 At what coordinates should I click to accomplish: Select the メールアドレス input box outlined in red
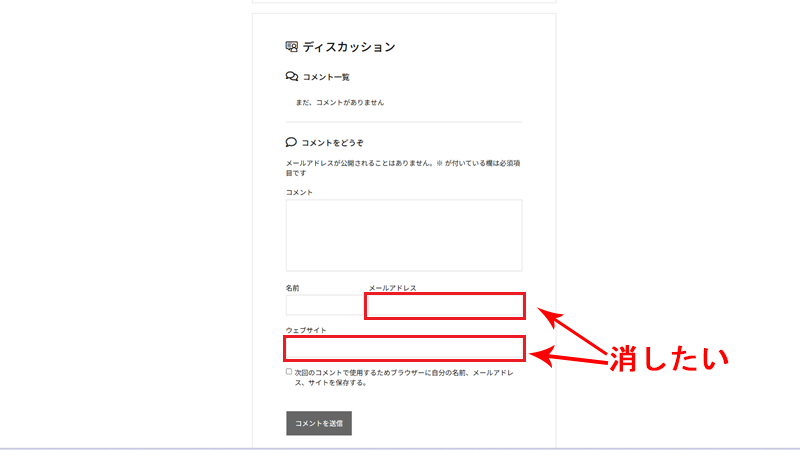point(444,306)
